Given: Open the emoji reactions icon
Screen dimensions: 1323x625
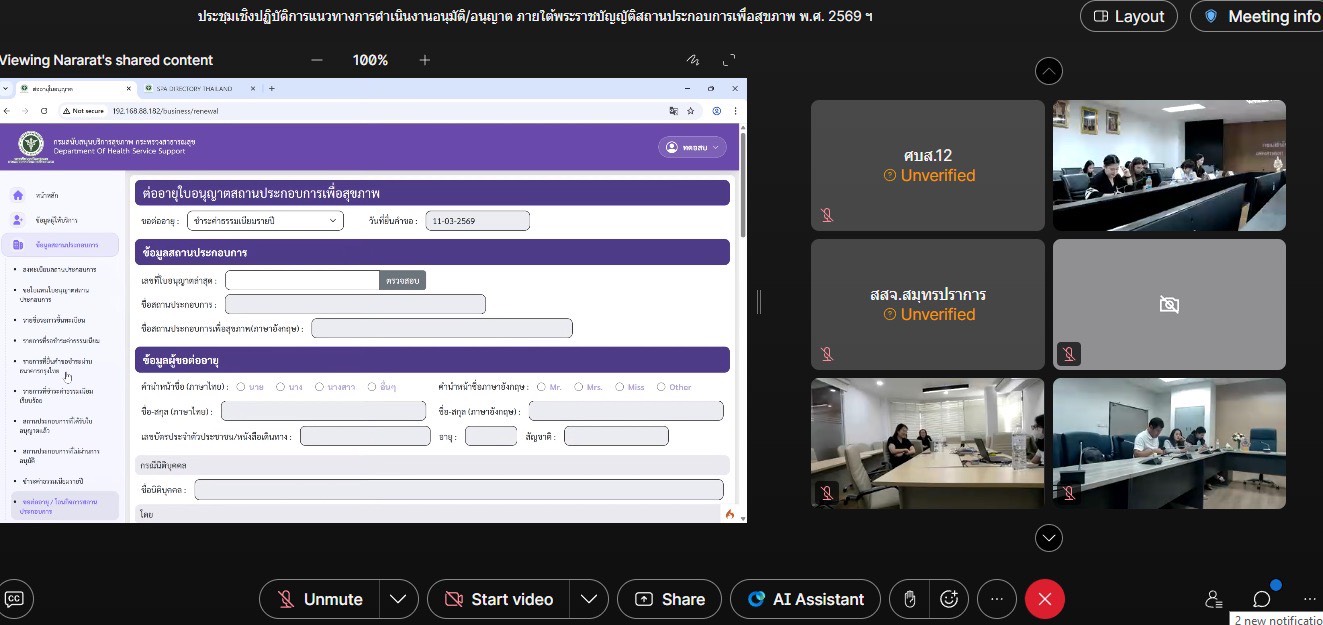Looking at the screenshot, I should (949, 599).
